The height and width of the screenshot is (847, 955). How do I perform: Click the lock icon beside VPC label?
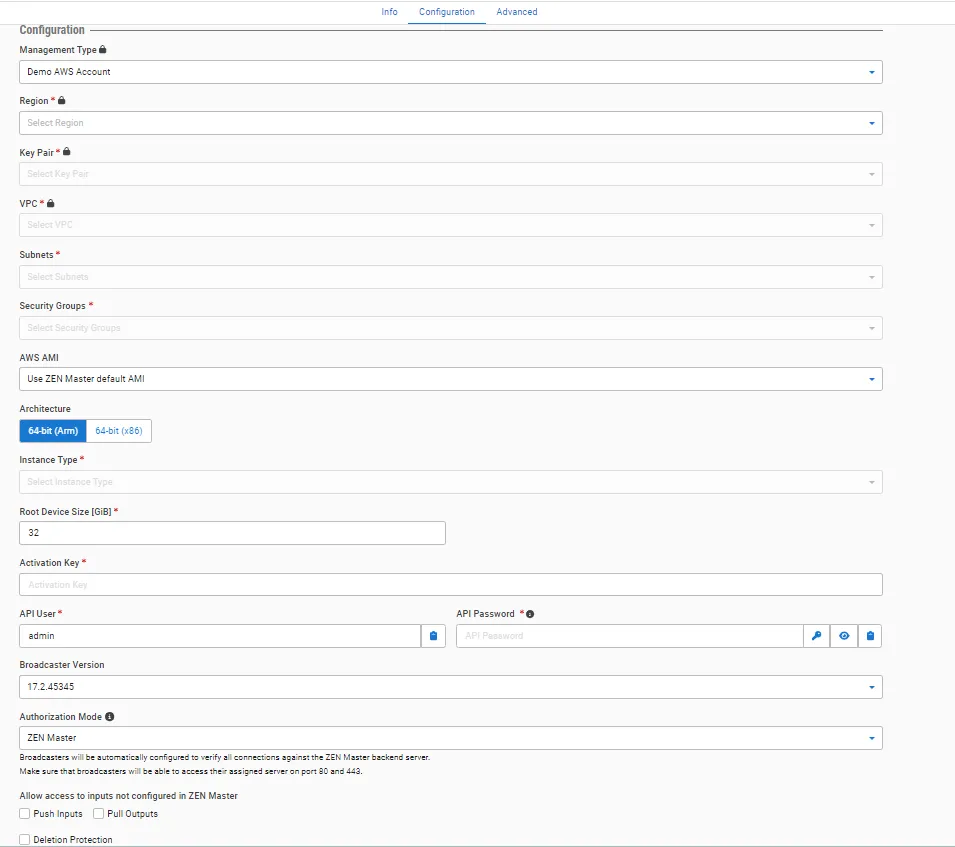pos(51,203)
